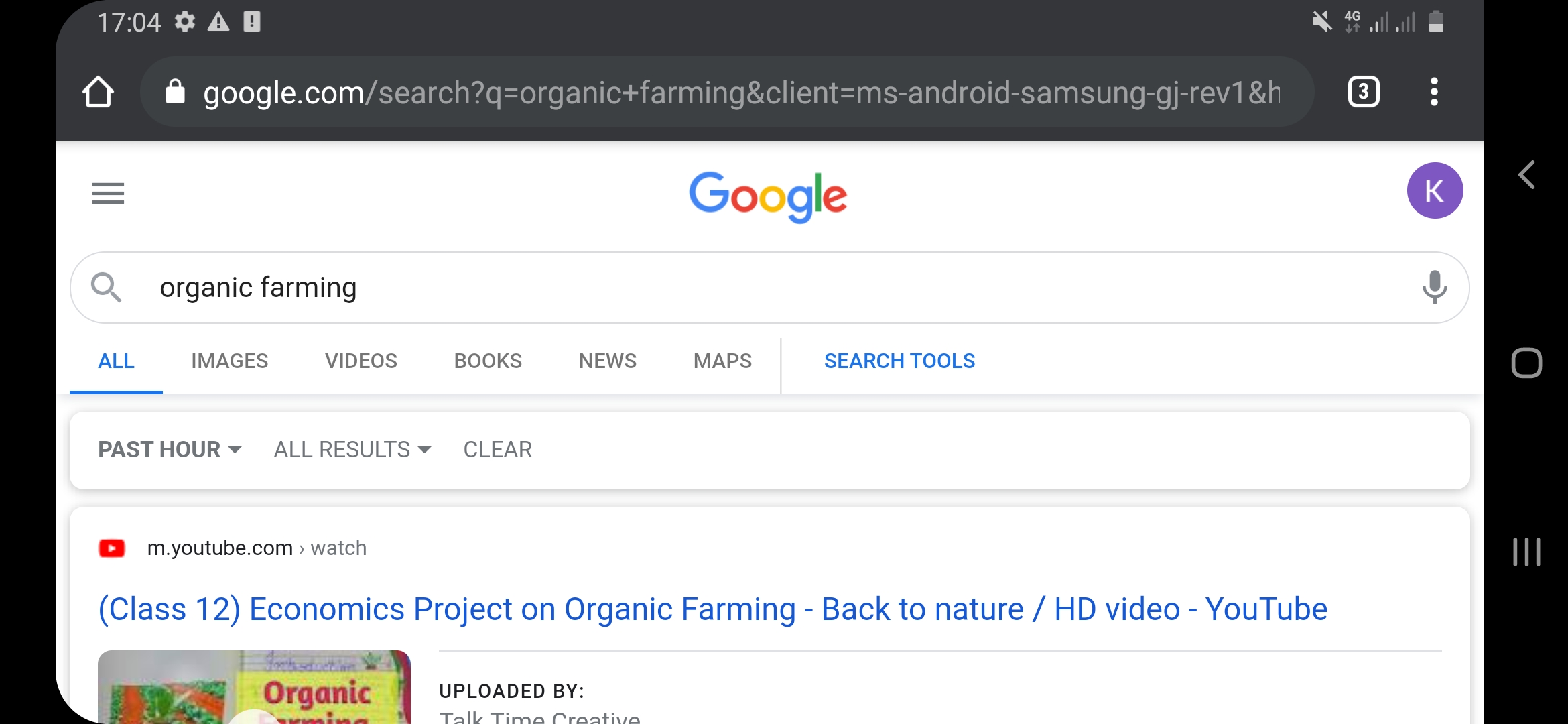1568x724 pixels.
Task: Tap the magnifier search icon
Action: [x=106, y=288]
